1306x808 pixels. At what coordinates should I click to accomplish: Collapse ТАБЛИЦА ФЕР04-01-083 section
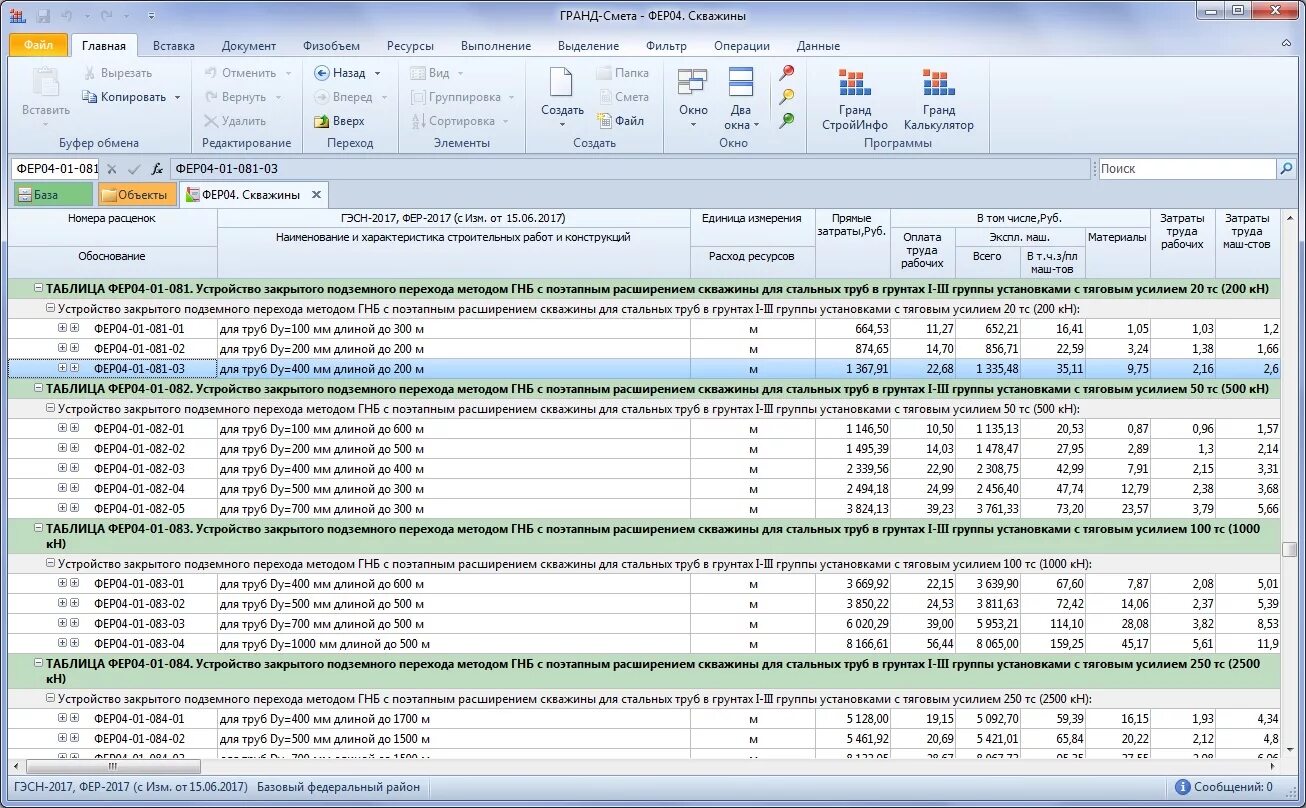(38, 527)
